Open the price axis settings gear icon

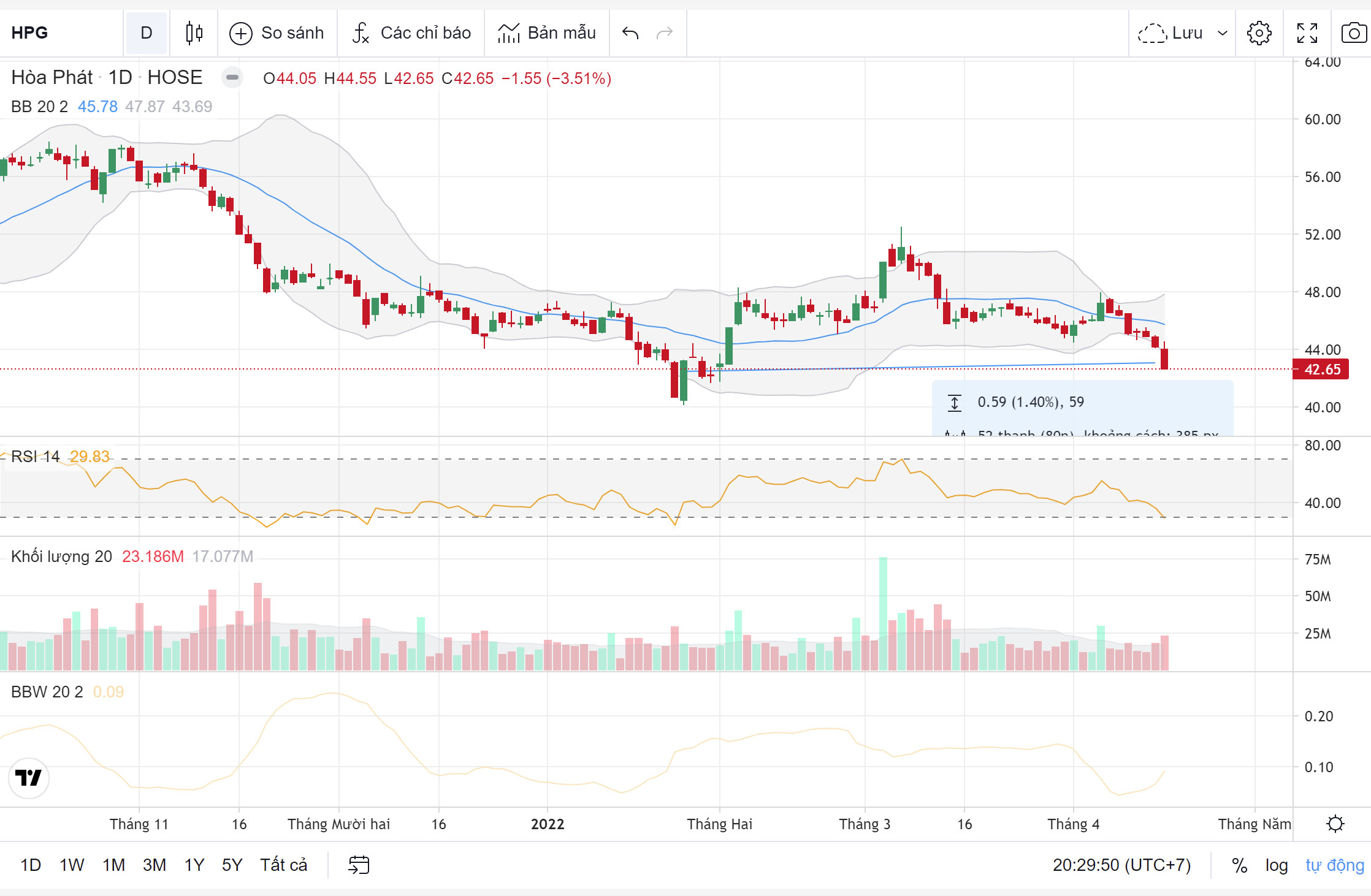pos(1335,824)
